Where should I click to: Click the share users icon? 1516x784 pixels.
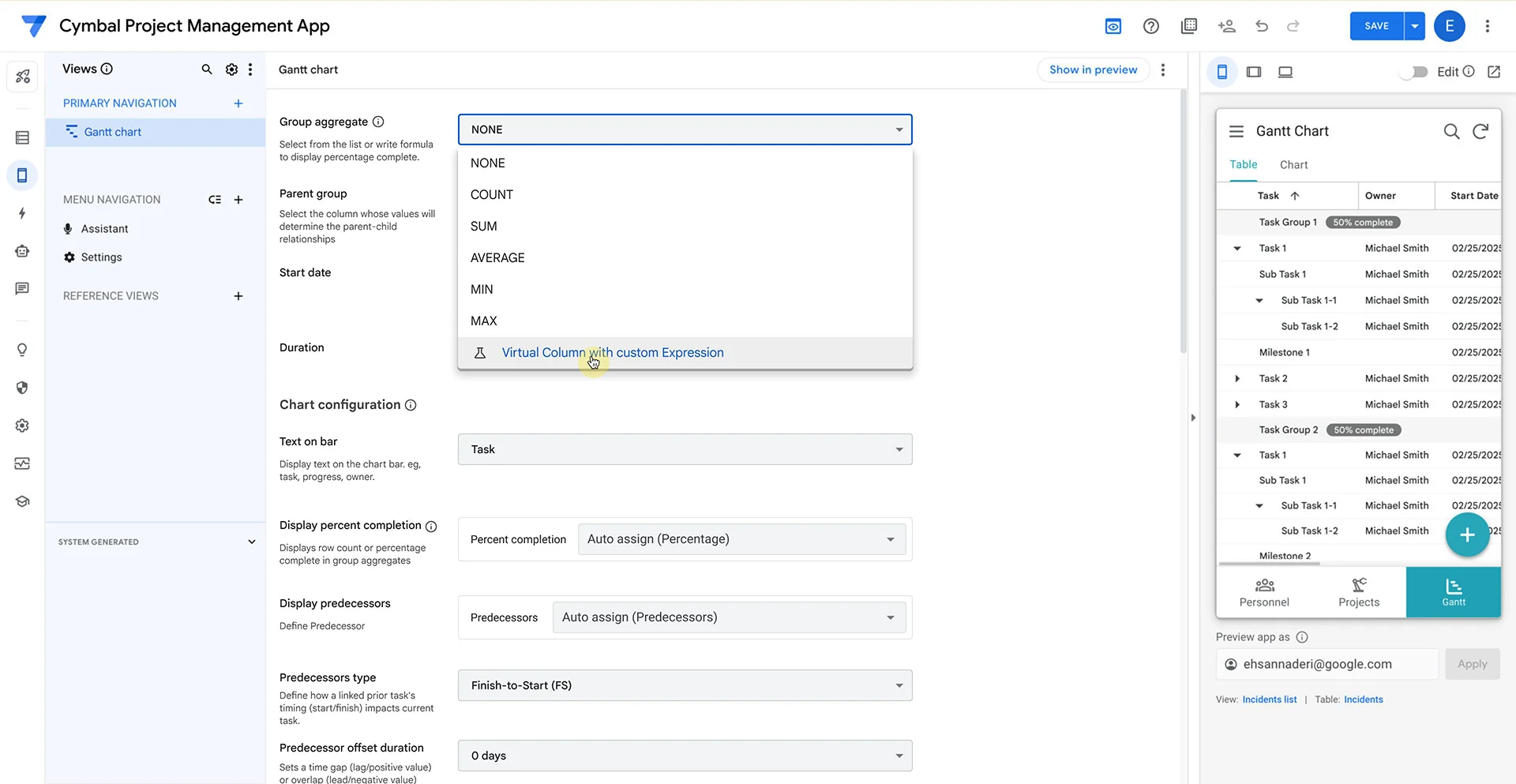[1227, 26]
